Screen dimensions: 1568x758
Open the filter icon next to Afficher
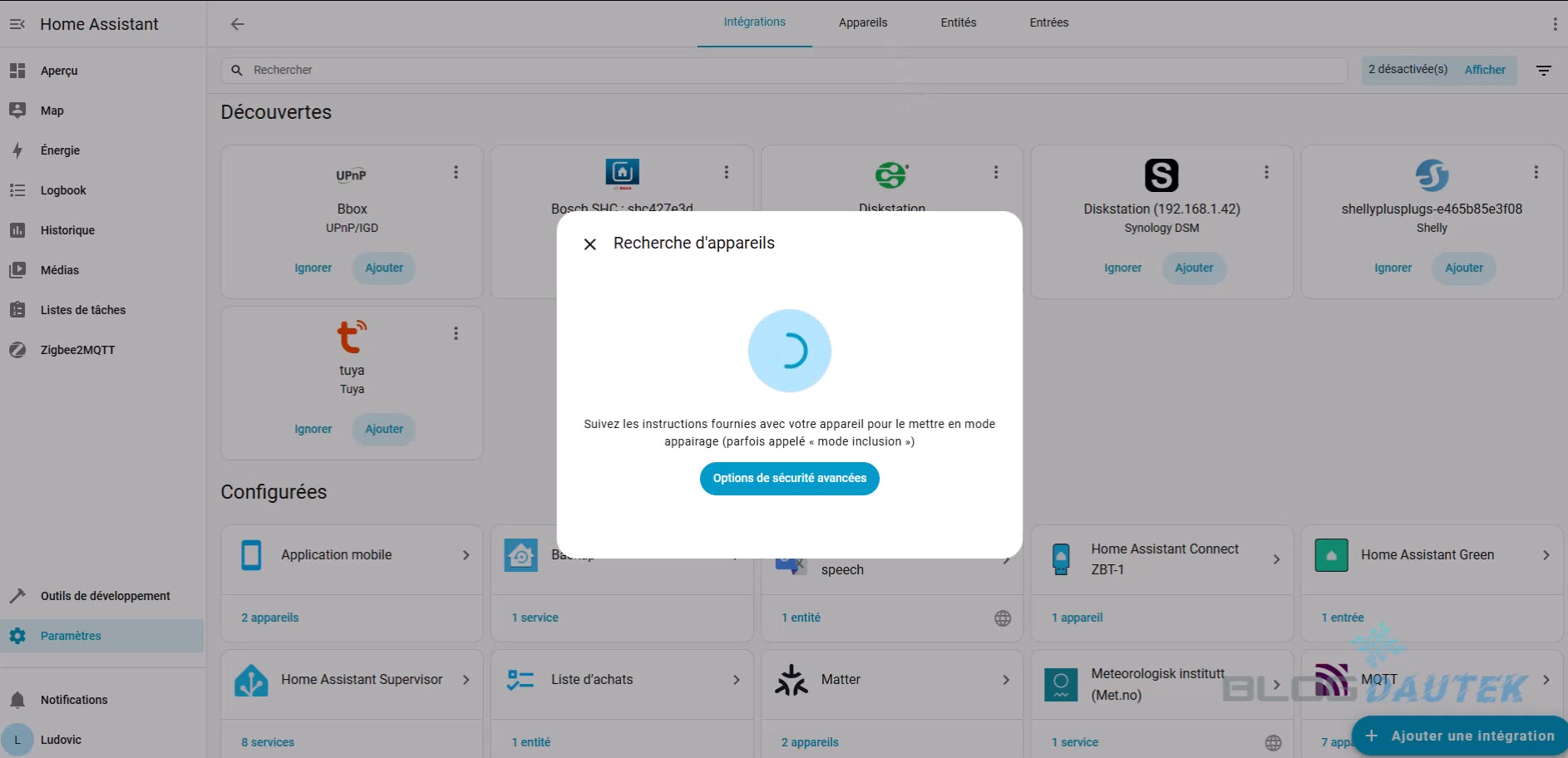point(1543,71)
